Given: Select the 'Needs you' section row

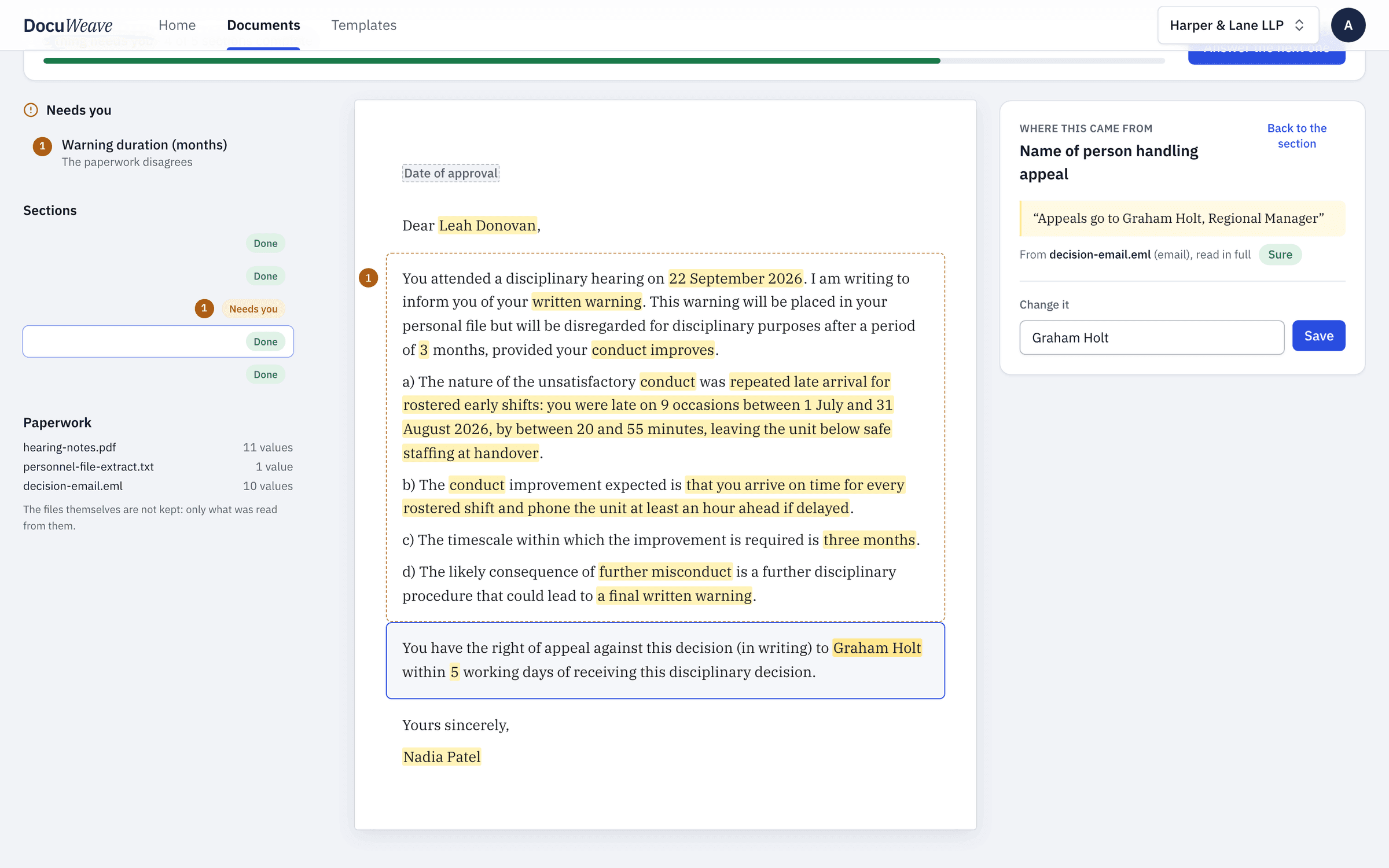Looking at the screenshot, I should (158, 308).
